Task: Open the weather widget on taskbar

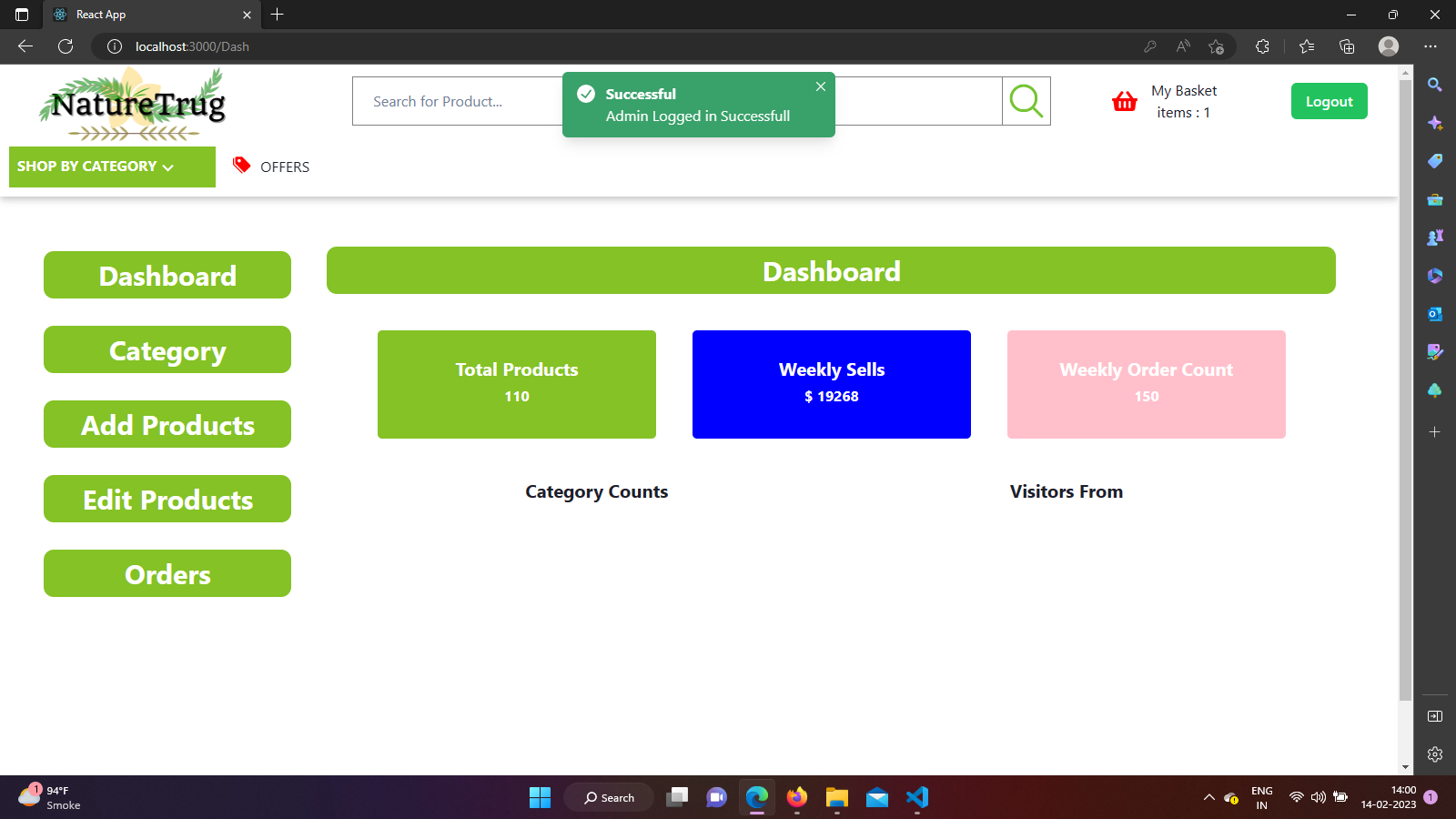Action: (51, 797)
